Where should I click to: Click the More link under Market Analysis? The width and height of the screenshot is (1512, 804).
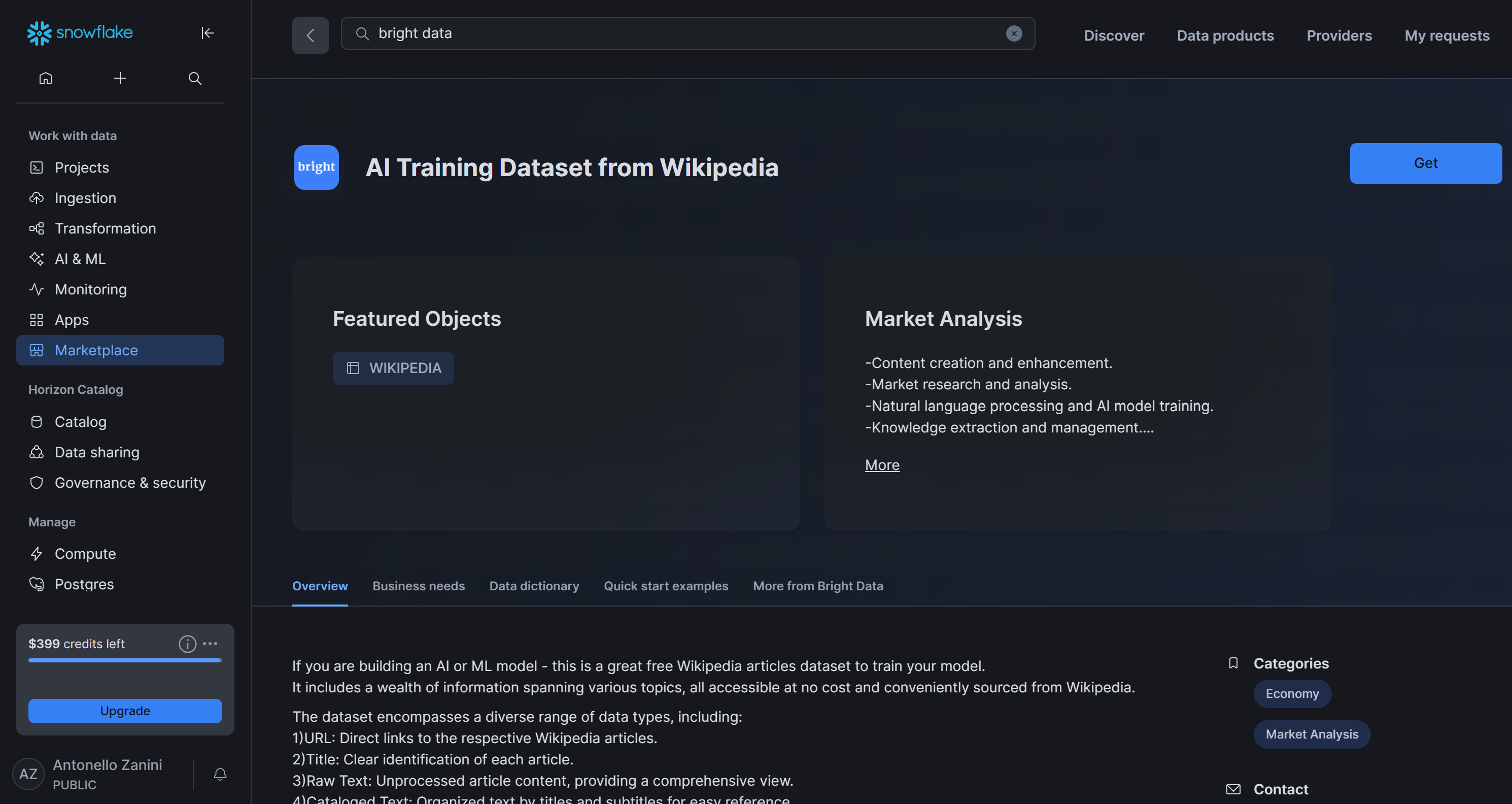[x=882, y=465]
